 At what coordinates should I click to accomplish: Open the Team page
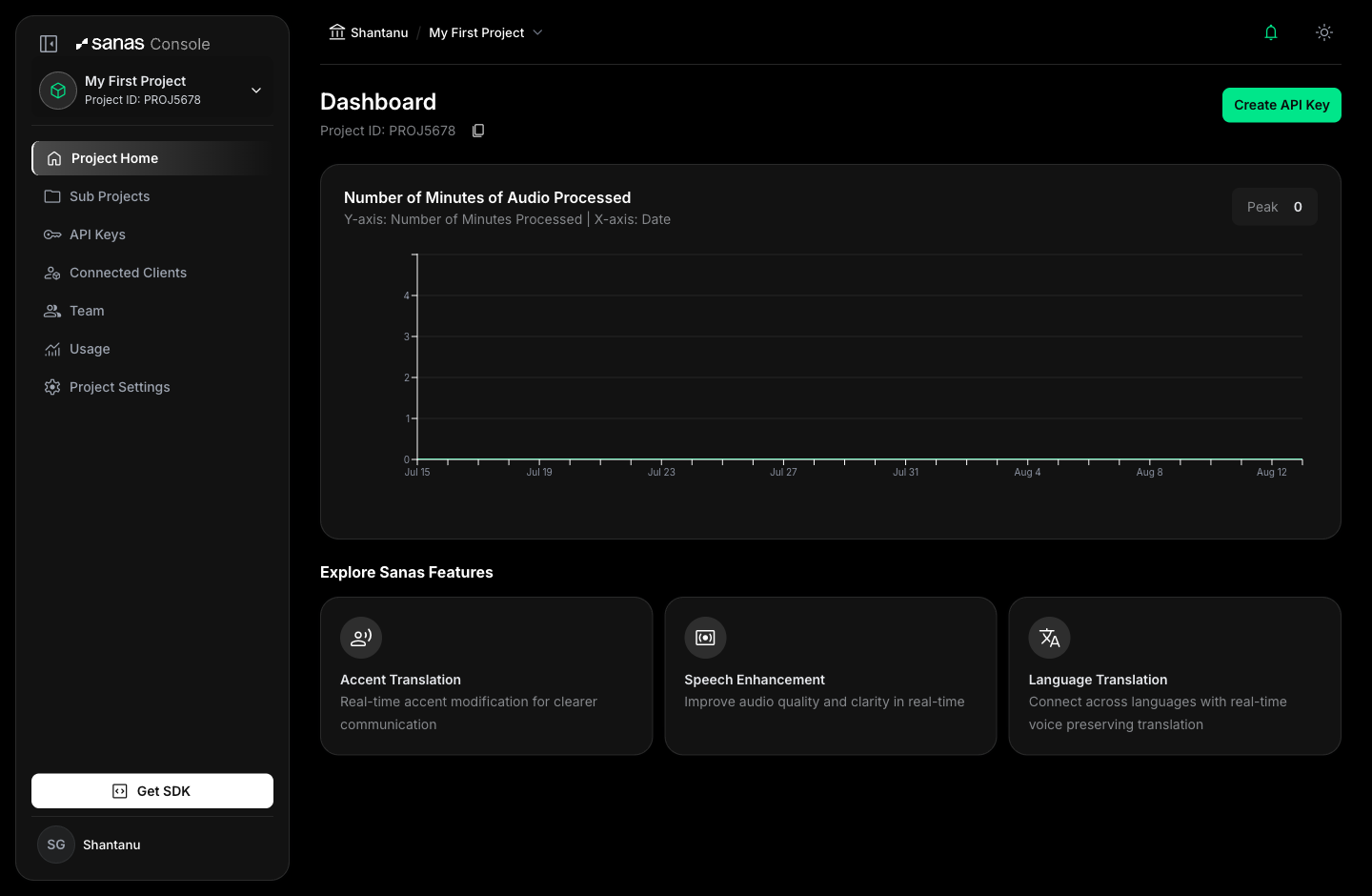pyautogui.click(x=152, y=311)
